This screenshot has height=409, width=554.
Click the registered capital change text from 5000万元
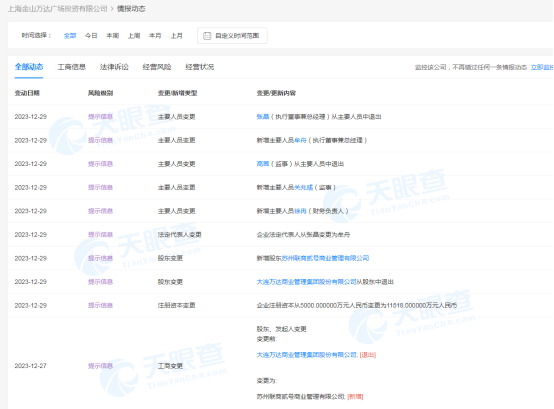pyautogui.click(x=356, y=305)
